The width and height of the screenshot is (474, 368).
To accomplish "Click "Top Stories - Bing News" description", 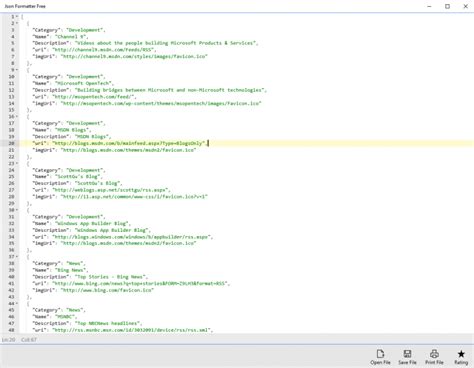I will [x=110, y=277].
